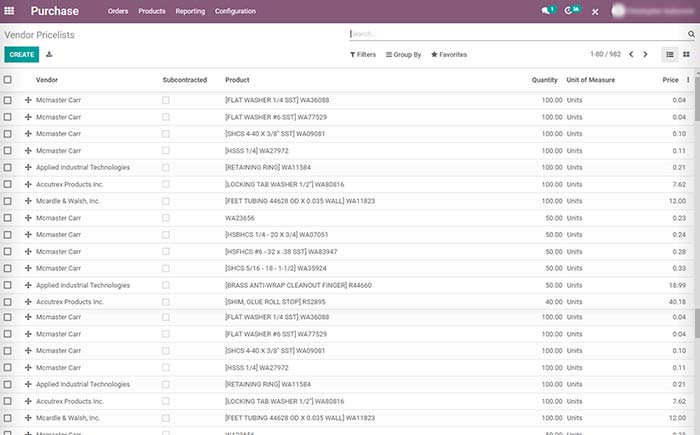Open the Favorites dropdown
The image size is (700, 435).
(x=449, y=55)
